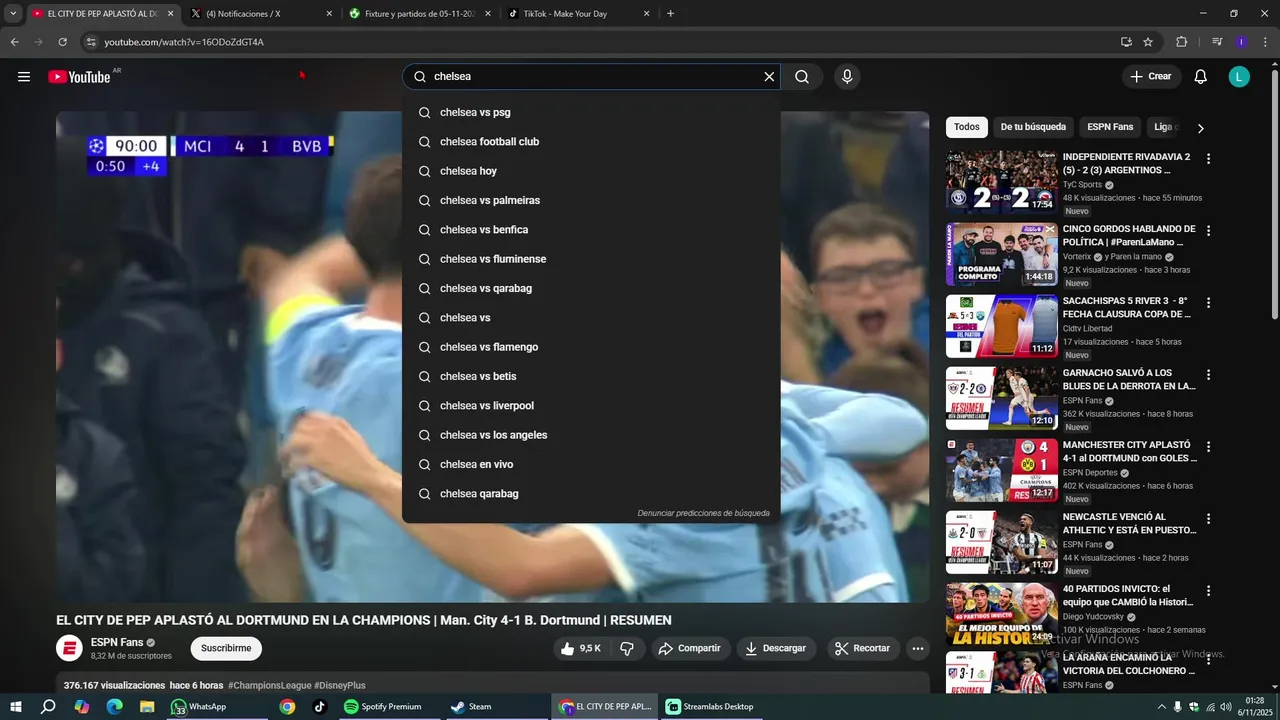The height and width of the screenshot is (720, 1280).
Task: Go back in browser history
Action: point(14,42)
